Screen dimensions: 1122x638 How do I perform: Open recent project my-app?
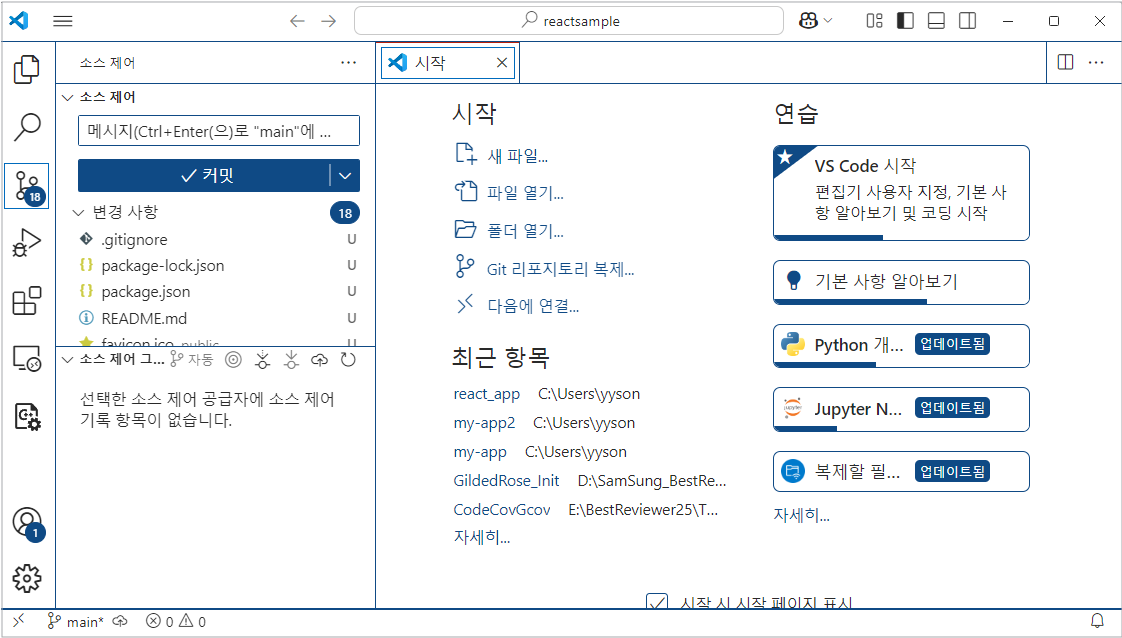pos(480,452)
